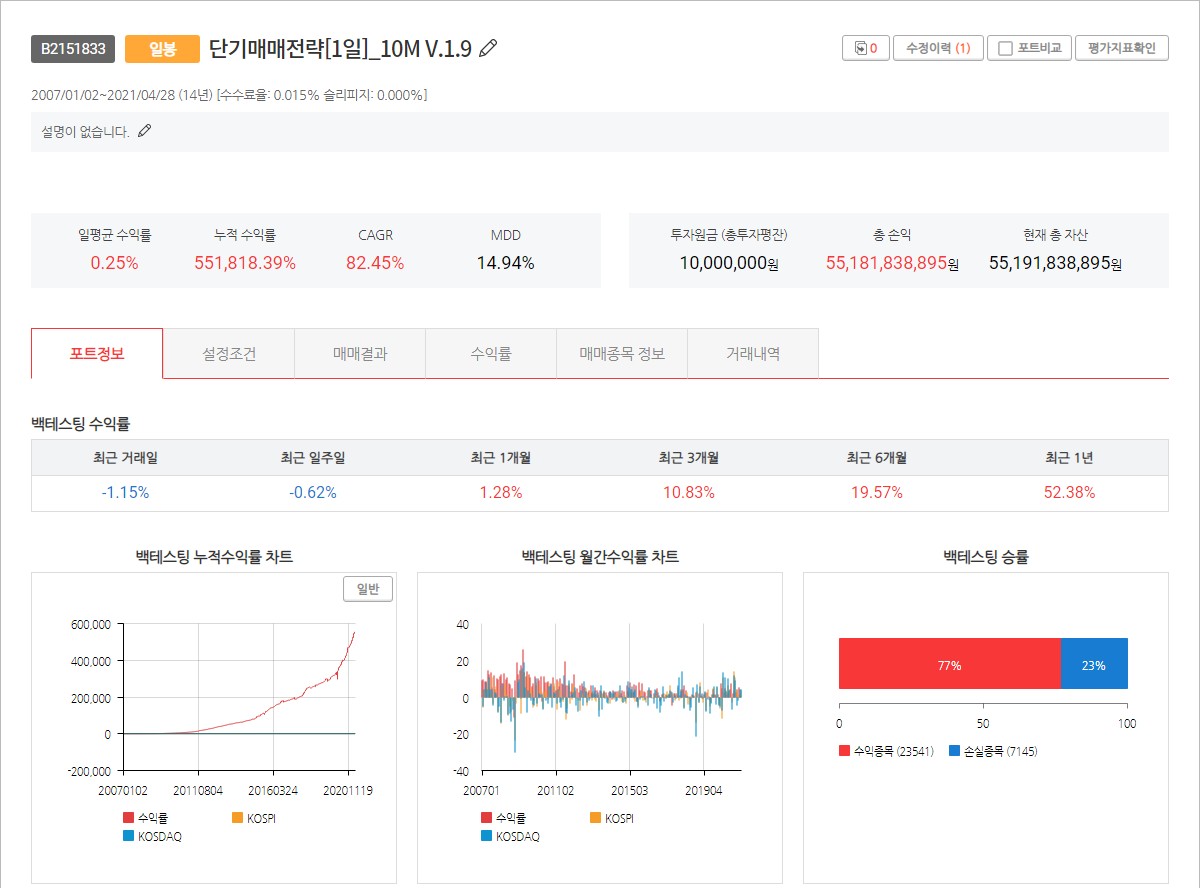Viewport: 1200px width, 888px height.
Task: Toggle 수익종목 (23541) legend entry
Action: click(x=887, y=751)
